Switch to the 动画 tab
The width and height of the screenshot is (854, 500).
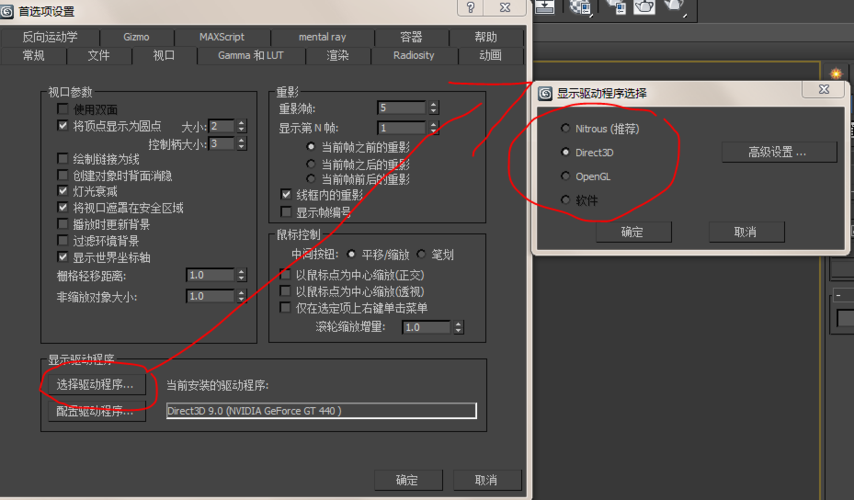click(490, 56)
